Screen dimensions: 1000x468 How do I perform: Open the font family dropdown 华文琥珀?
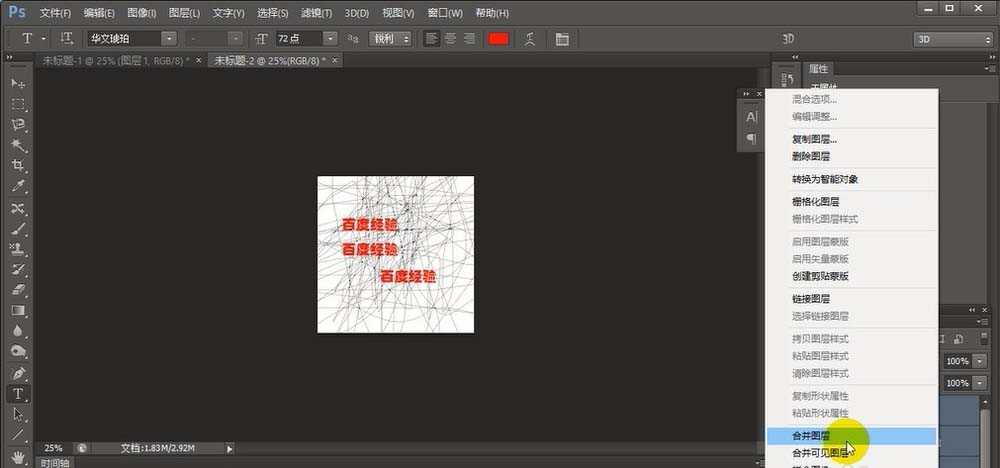(x=132, y=39)
